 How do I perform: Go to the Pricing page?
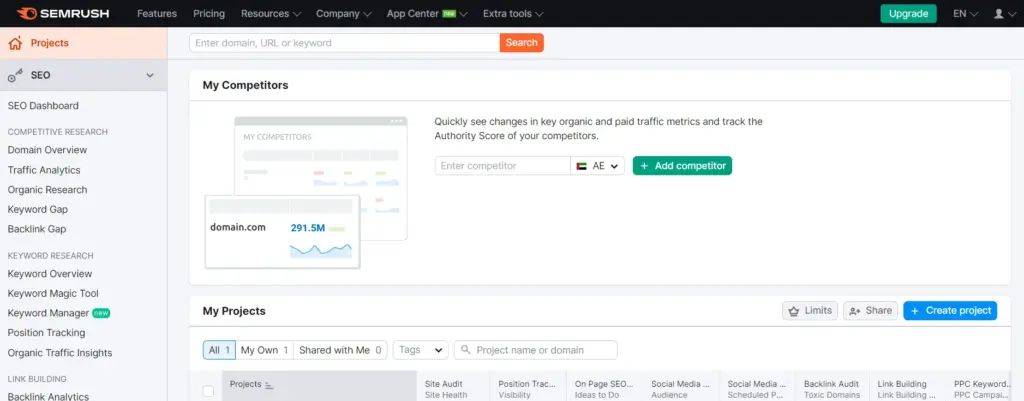click(x=209, y=14)
